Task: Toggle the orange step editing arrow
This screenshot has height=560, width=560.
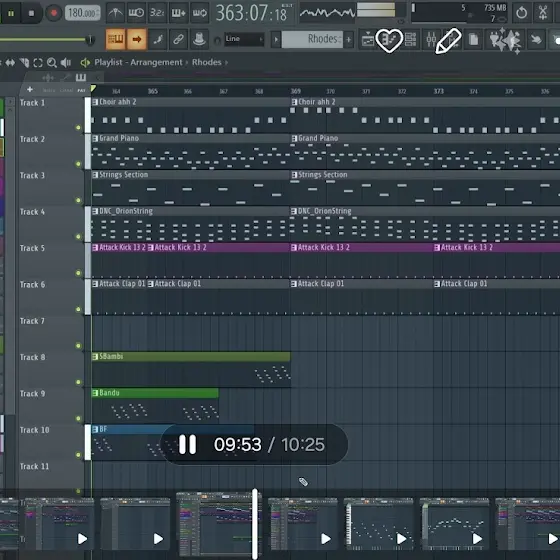Action: click(x=136, y=39)
